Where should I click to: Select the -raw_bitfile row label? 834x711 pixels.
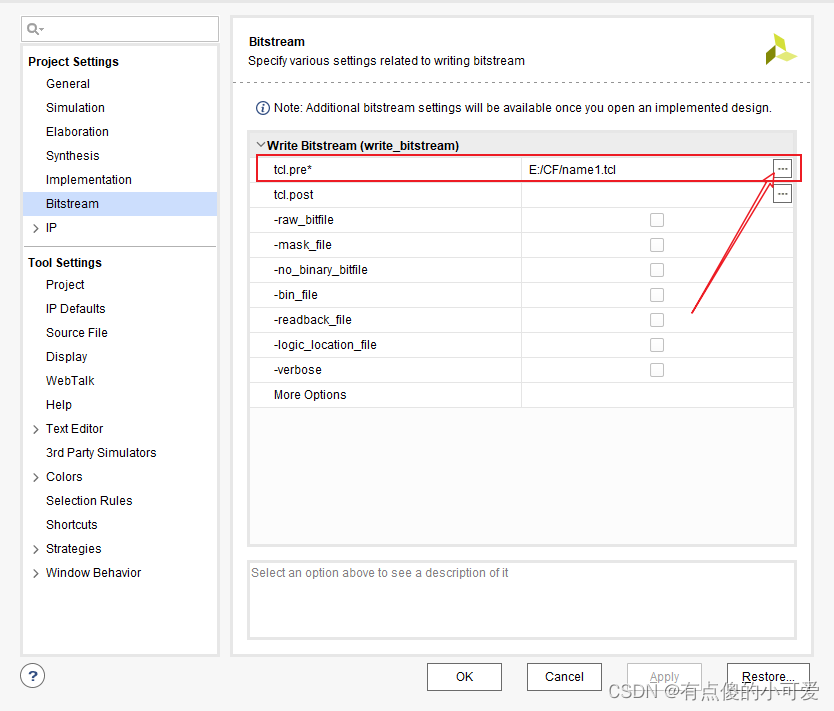(x=303, y=220)
